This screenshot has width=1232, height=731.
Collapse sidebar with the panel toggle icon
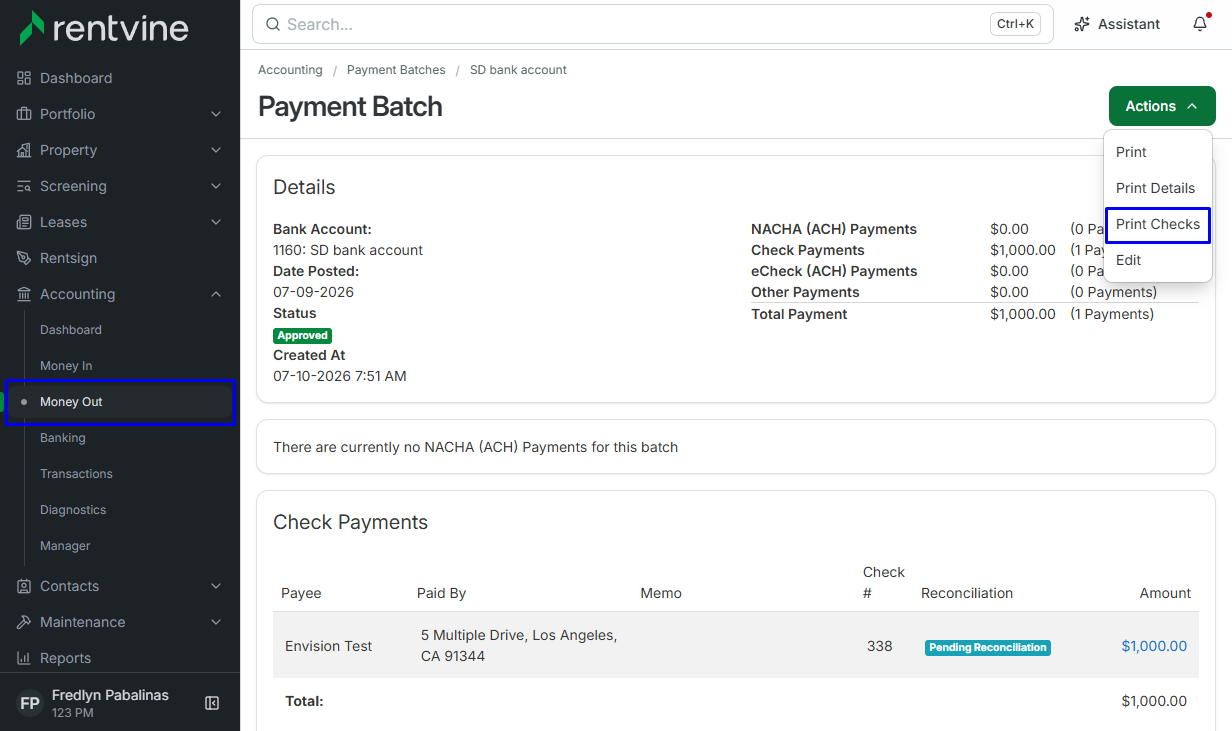coord(212,703)
